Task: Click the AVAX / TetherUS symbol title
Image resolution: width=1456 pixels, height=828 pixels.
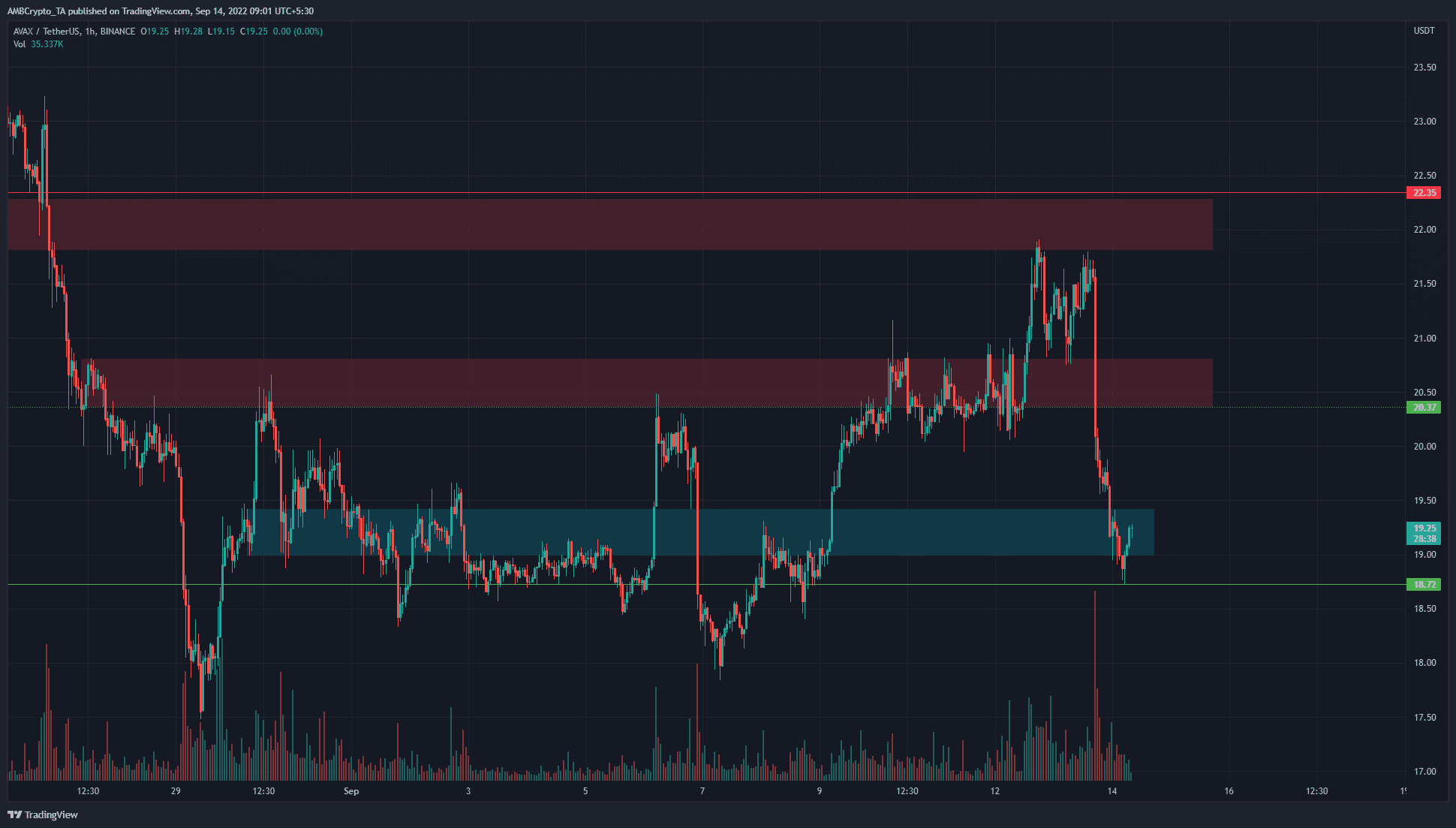Action: tap(74, 32)
